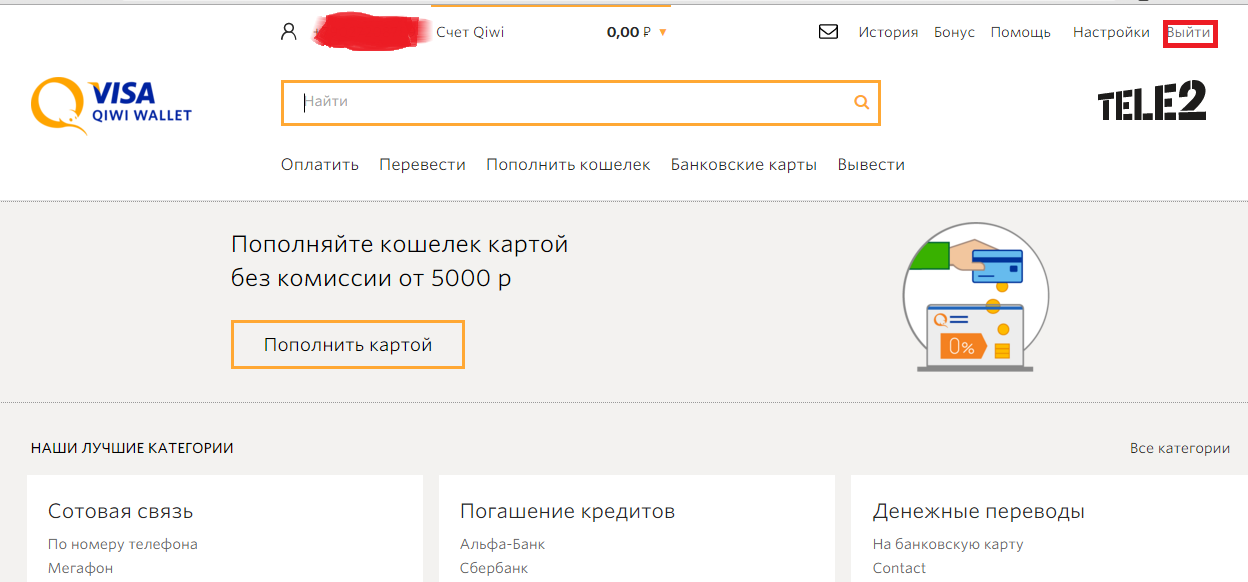Image resolution: width=1248 pixels, height=582 pixels.
Task: Open the Оплатить menu
Action: [x=320, y=165]
